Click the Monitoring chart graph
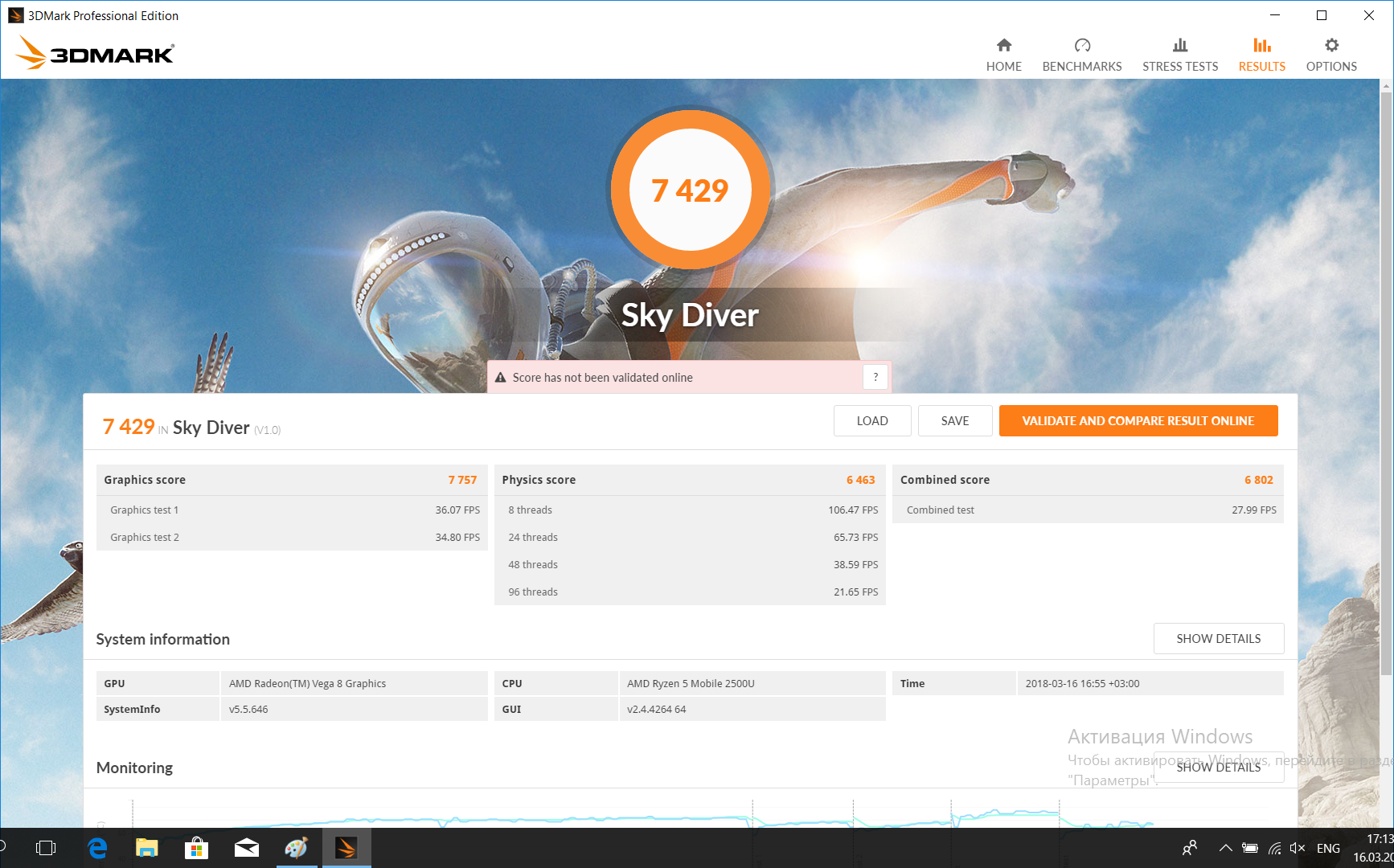This screenshot has height=868, width=1394. 690,812
